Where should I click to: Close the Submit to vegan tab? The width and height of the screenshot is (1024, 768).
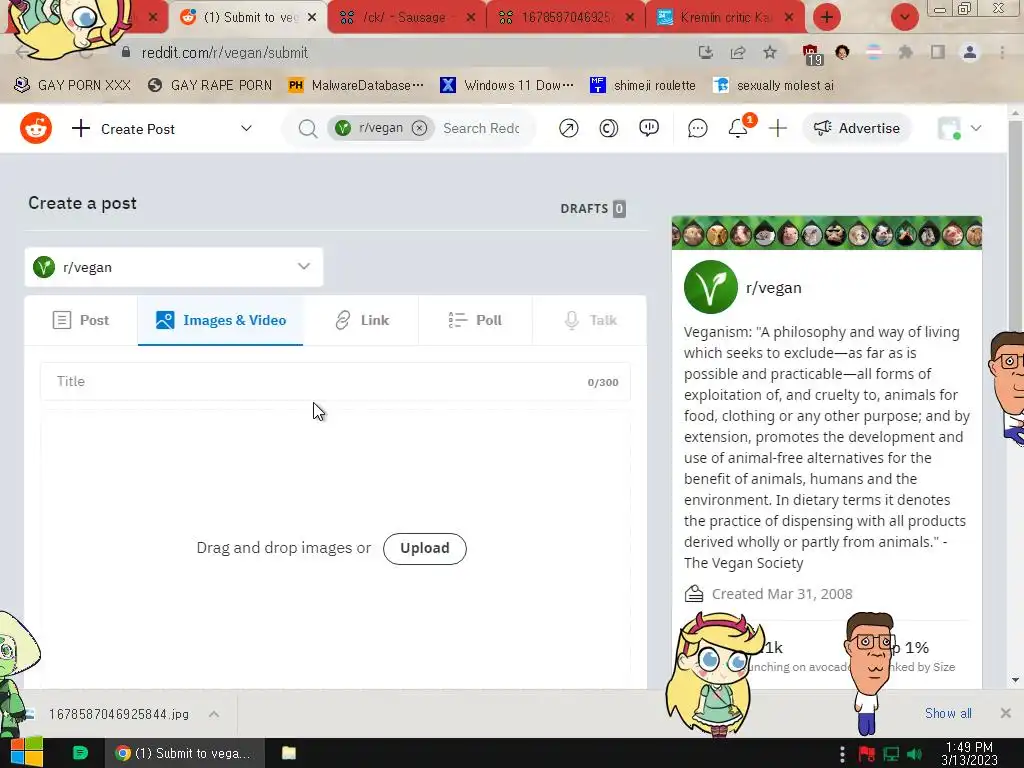(x=312, y=18)
